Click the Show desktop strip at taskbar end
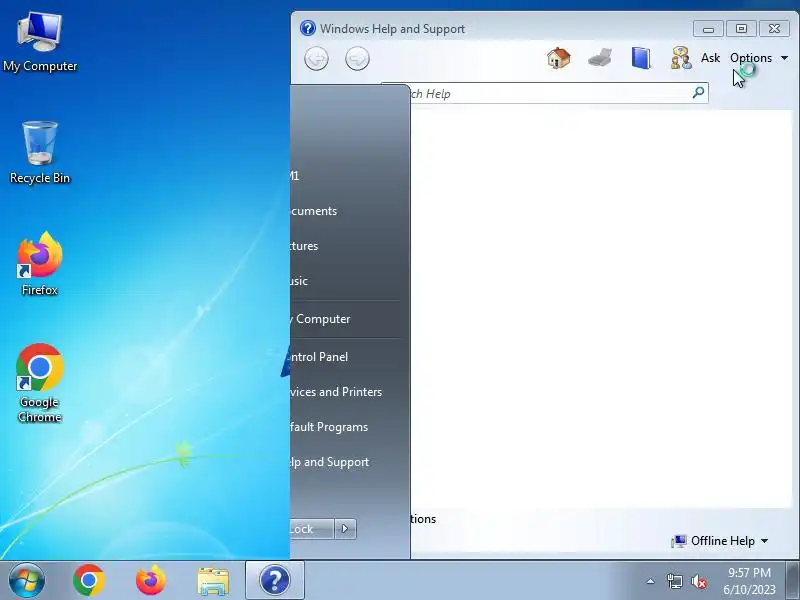Image resolution: width=800 pixels, height=600 pixels. pyautogui.click(x=793, y=580)
